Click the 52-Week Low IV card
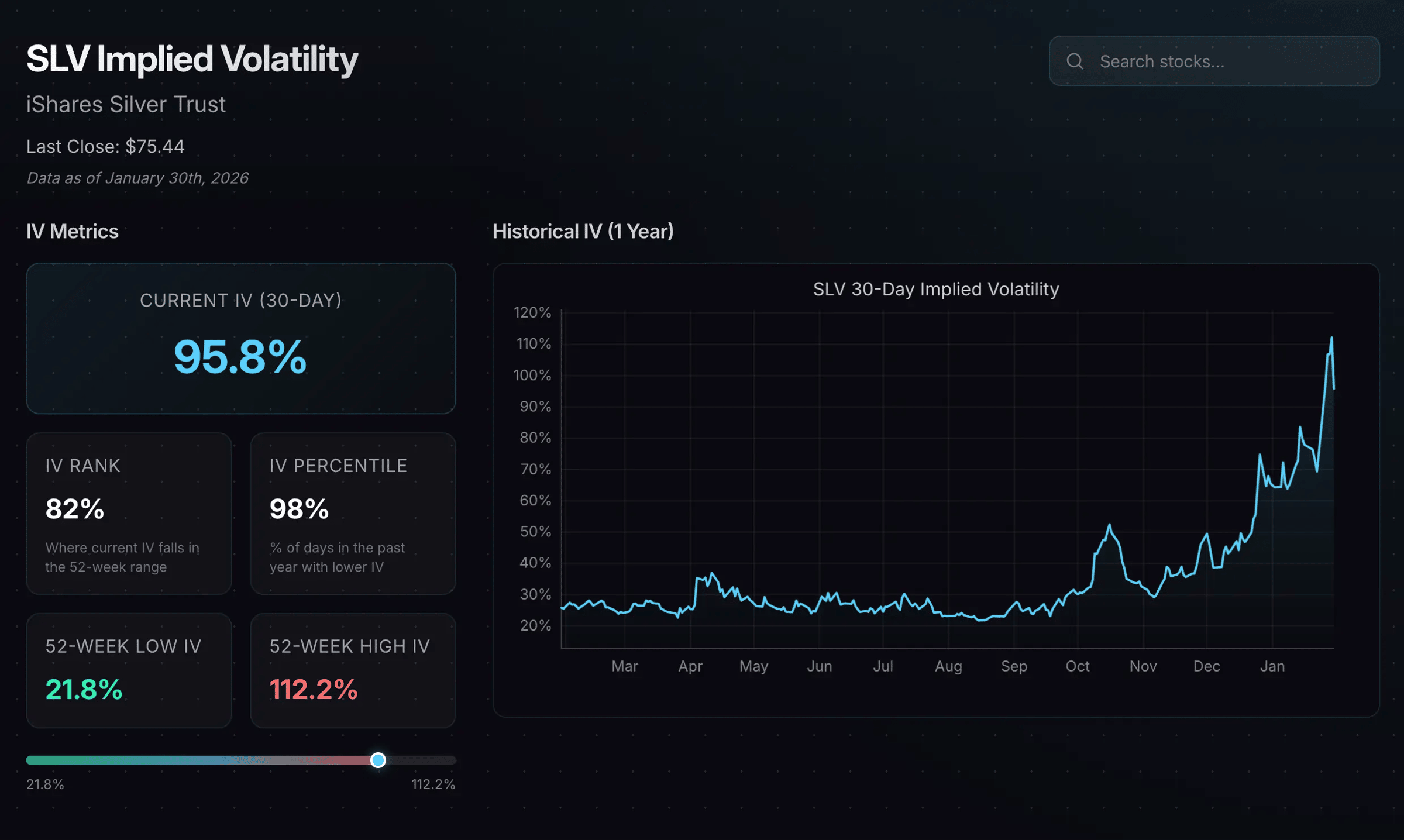Image resolution: width=1404 pixels, height=840 pixels. pyautogui.click(x=129, y=670)
